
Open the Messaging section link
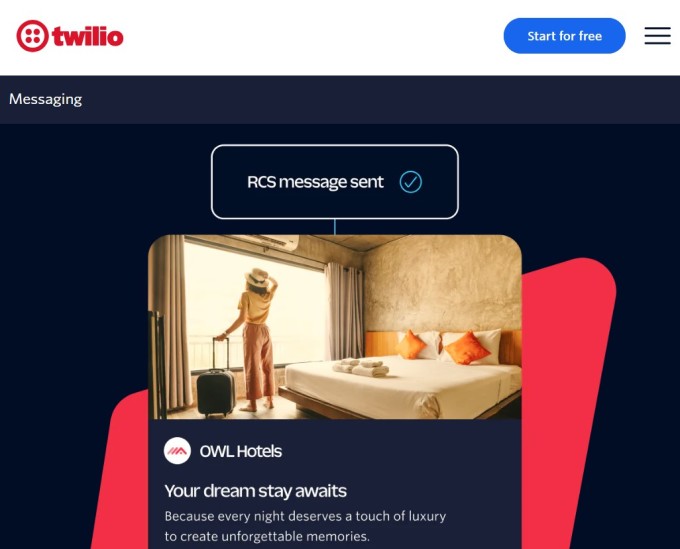(x=46, y=99)
